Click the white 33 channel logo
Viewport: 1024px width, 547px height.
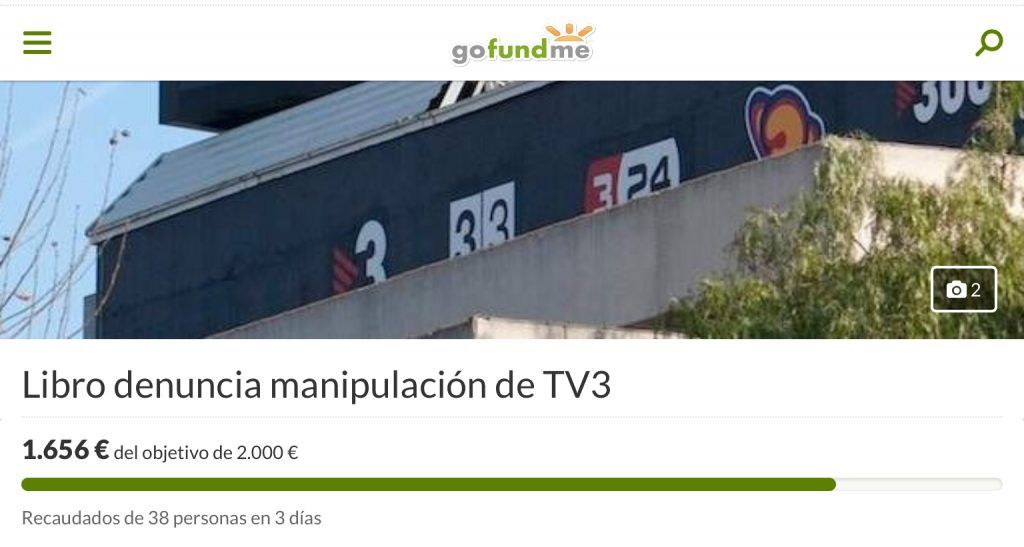click(482, 219)
